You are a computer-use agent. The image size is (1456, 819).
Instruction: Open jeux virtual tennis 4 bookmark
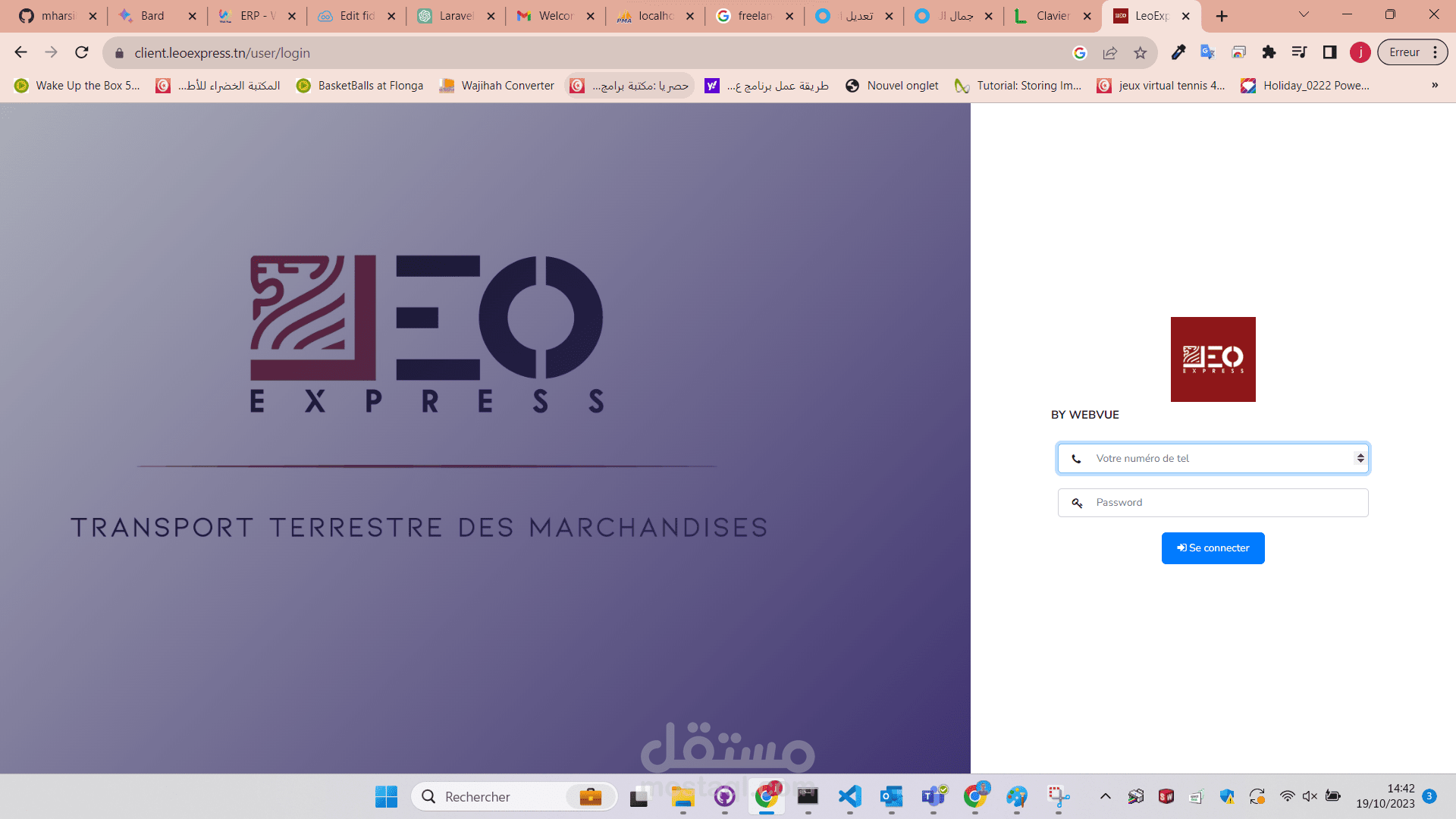[x=1161, y=86]
